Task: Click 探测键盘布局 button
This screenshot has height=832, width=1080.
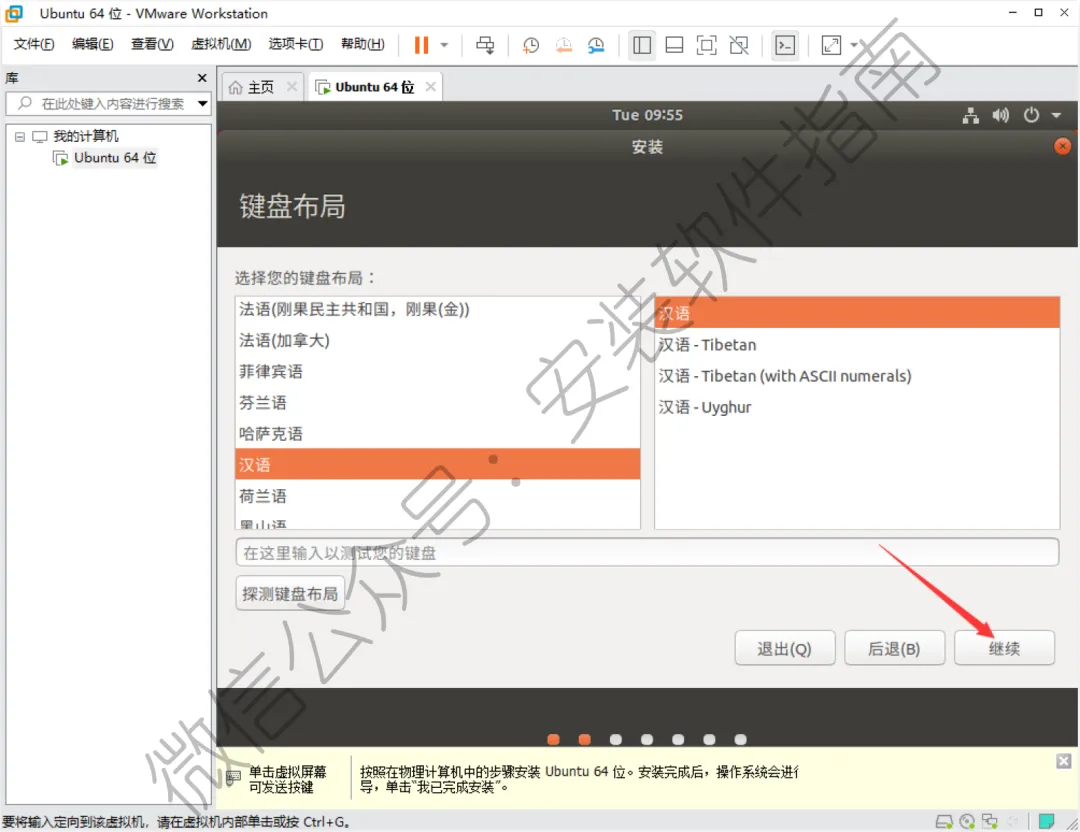Action: [290, 594]
